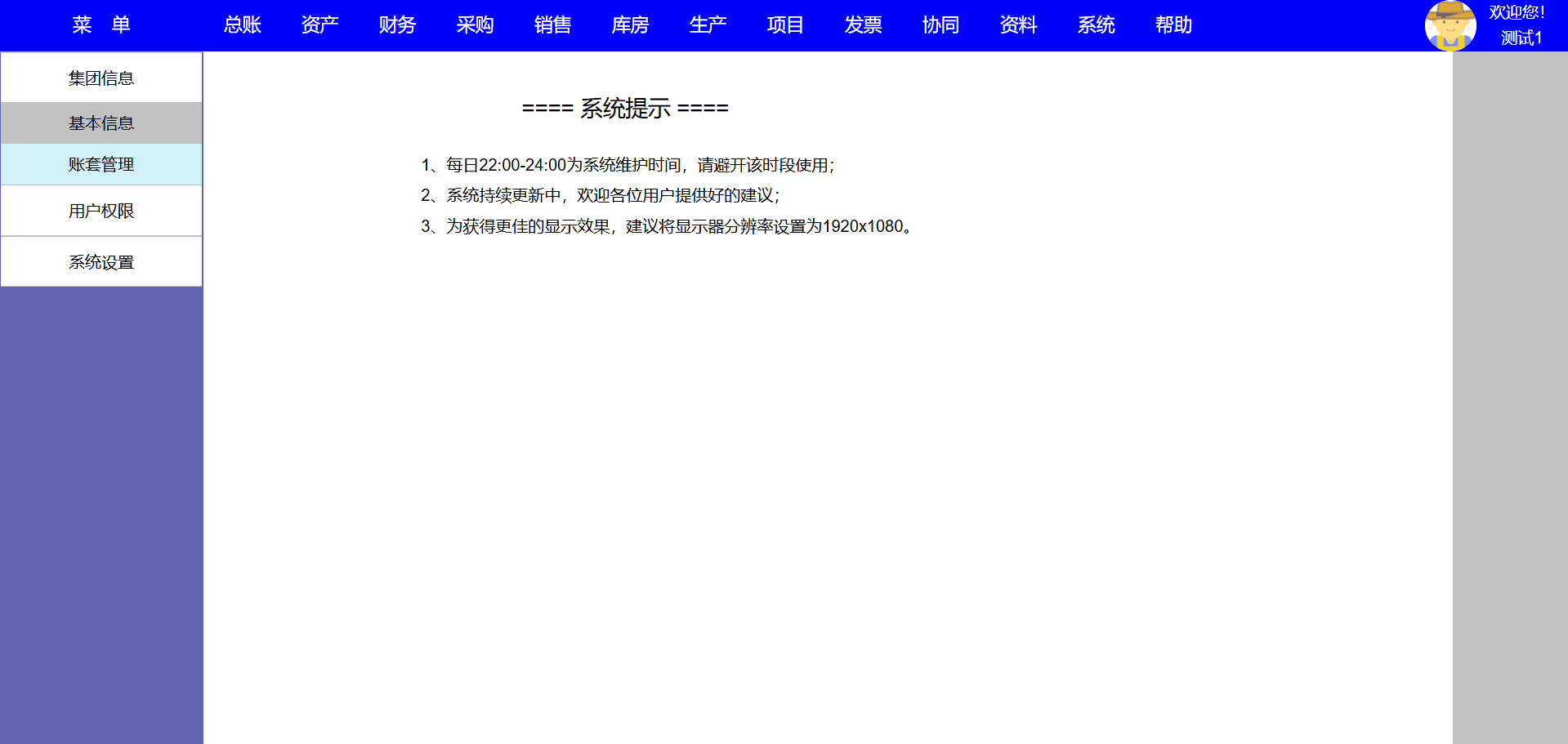Click the 库房 menu item

(631, 25)
